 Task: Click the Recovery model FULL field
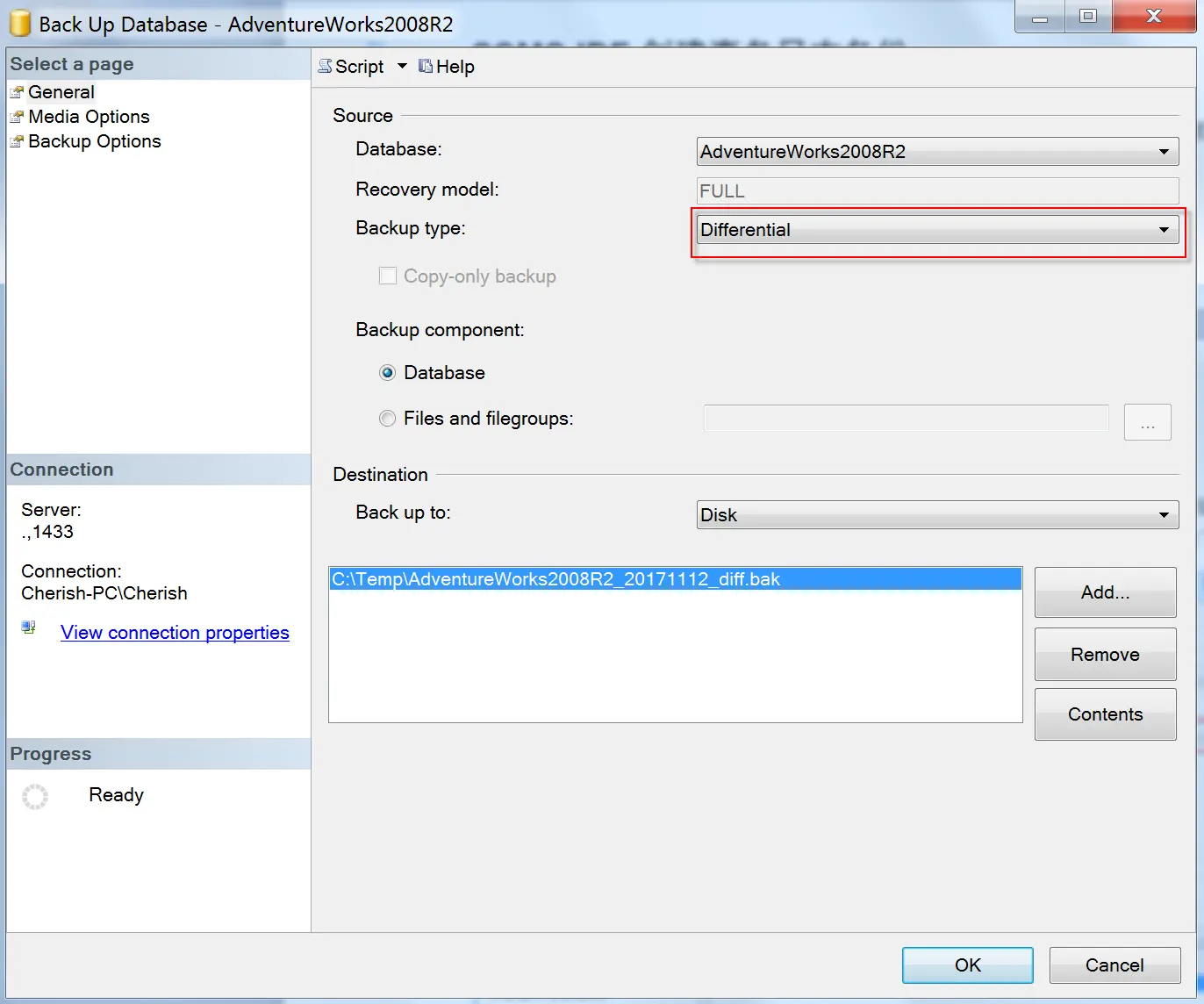coord(937,190)
